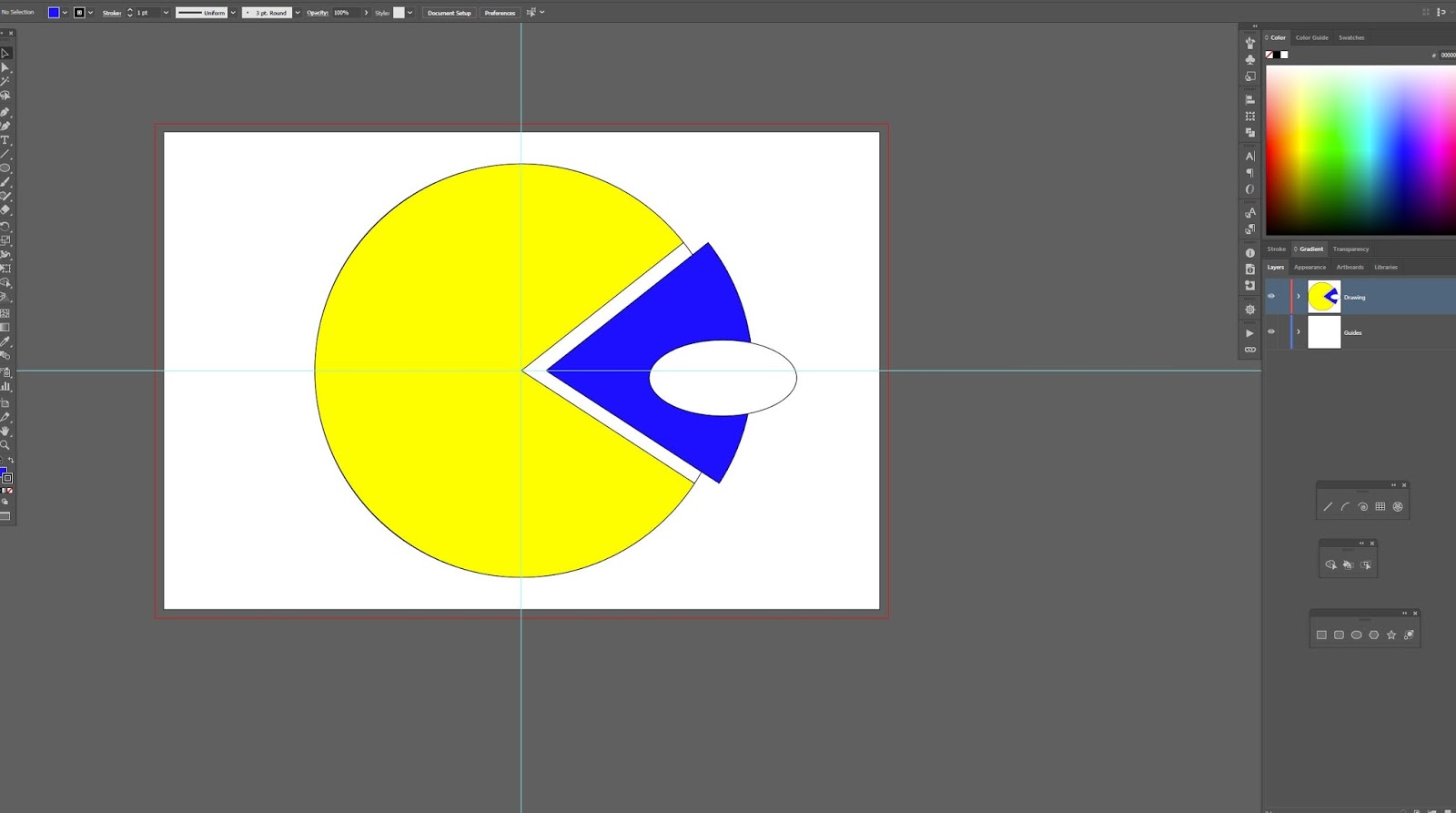Click the Opacity label link

click(318, 13)
